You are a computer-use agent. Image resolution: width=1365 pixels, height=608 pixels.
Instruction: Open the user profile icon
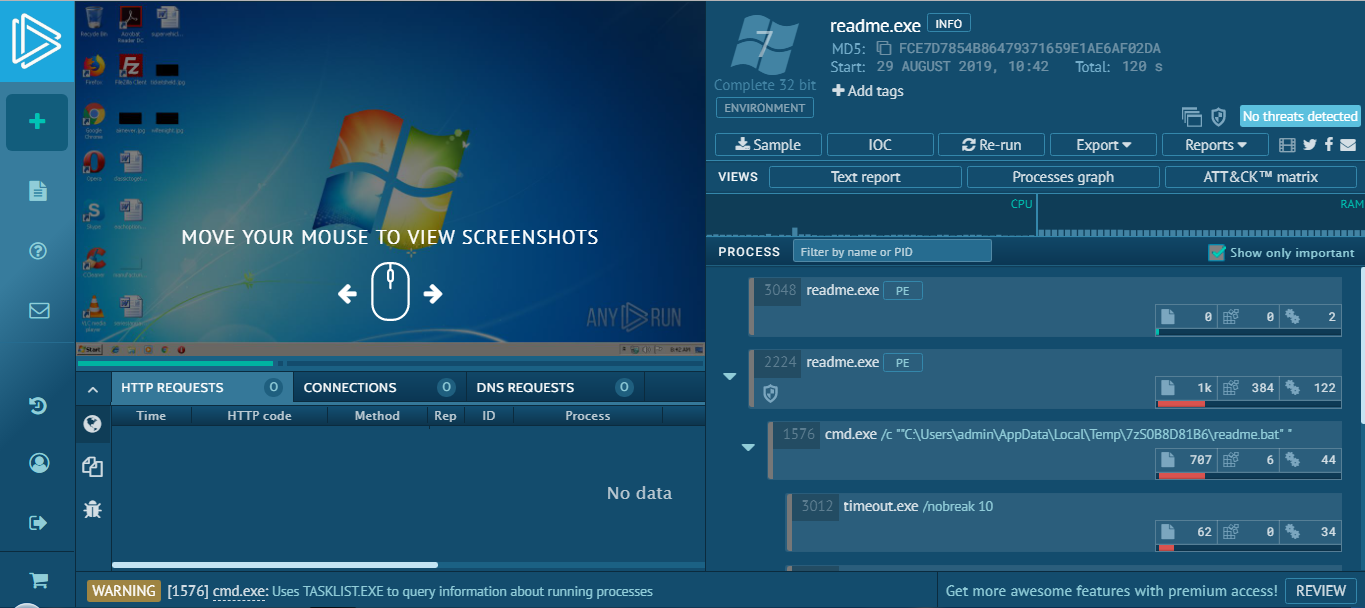click(x=39, y=463)
